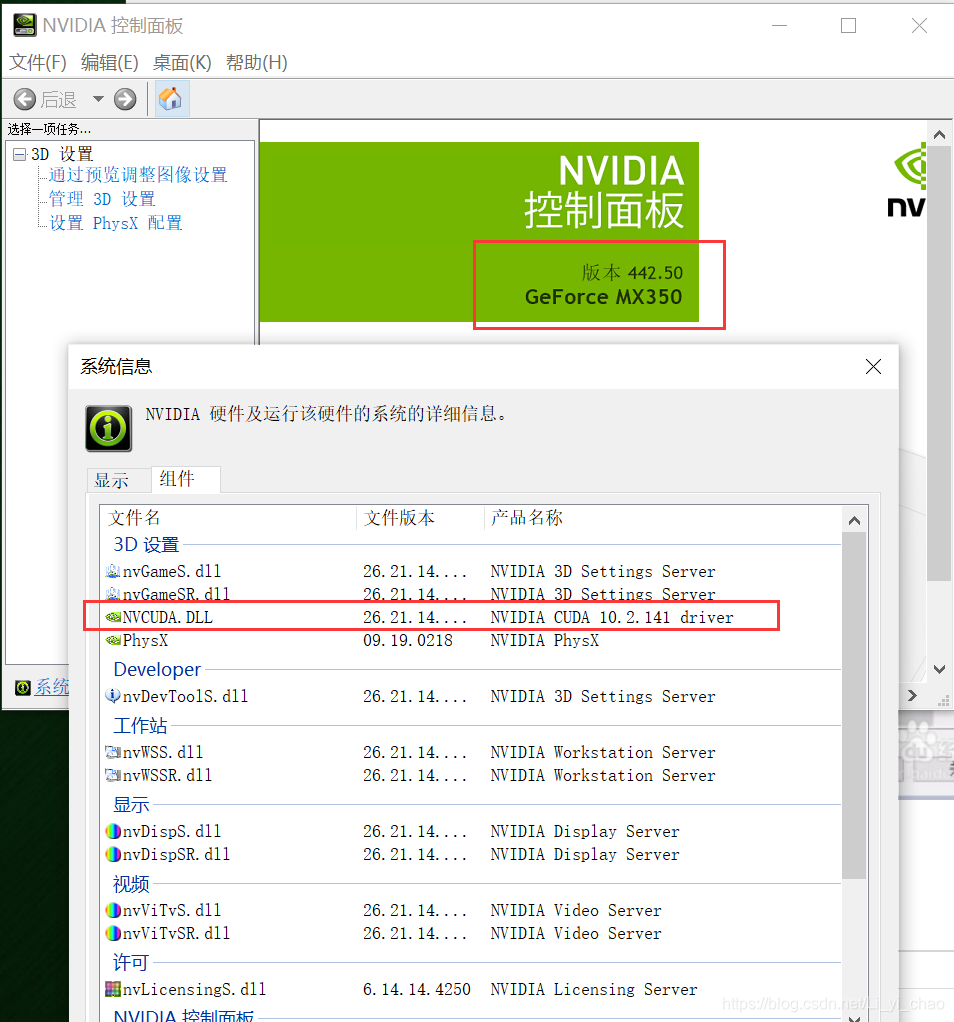Click the 3D 设置 group header in list
954x1022 pixels.
147,545
